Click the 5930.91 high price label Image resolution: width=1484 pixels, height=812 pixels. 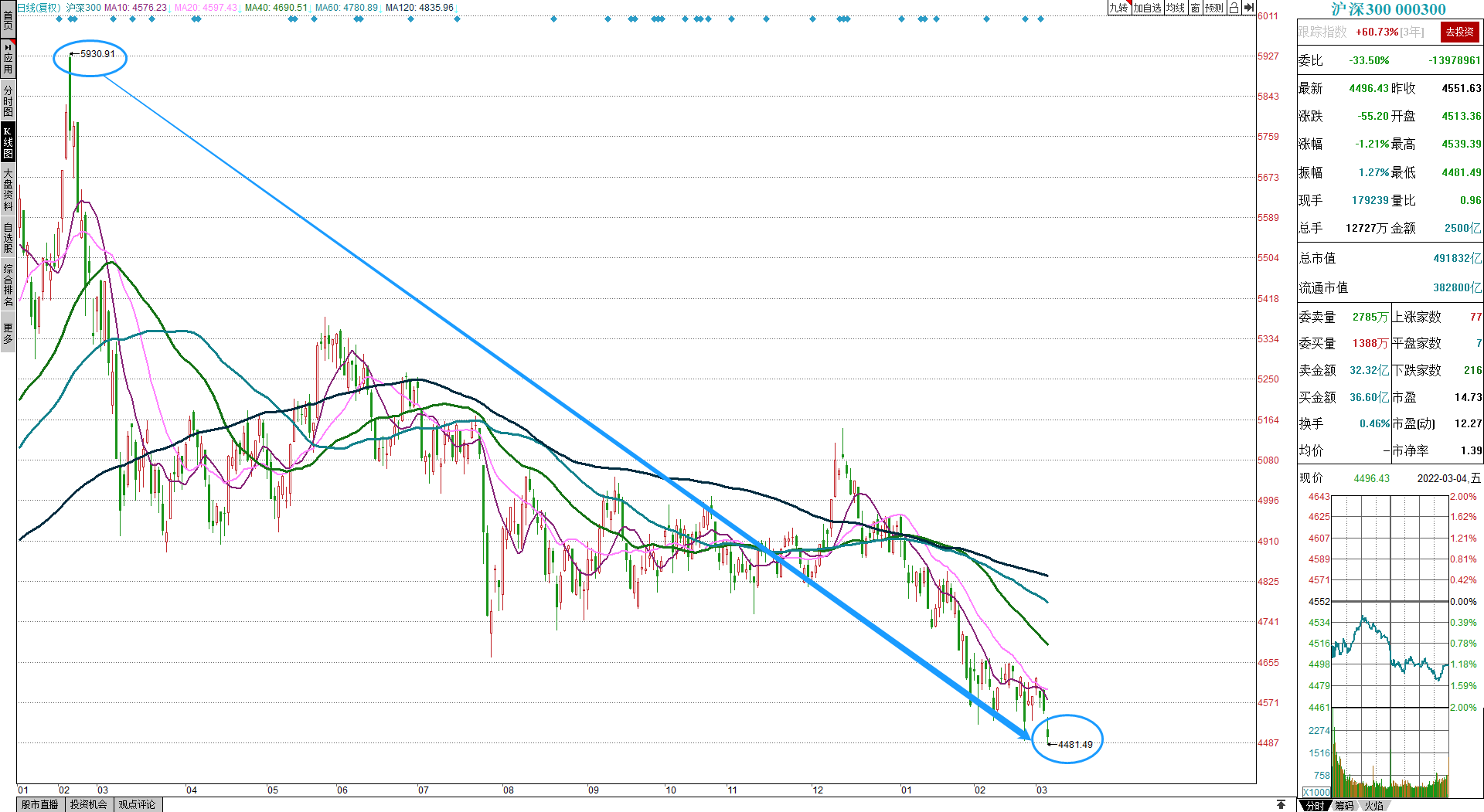(97, 54)
